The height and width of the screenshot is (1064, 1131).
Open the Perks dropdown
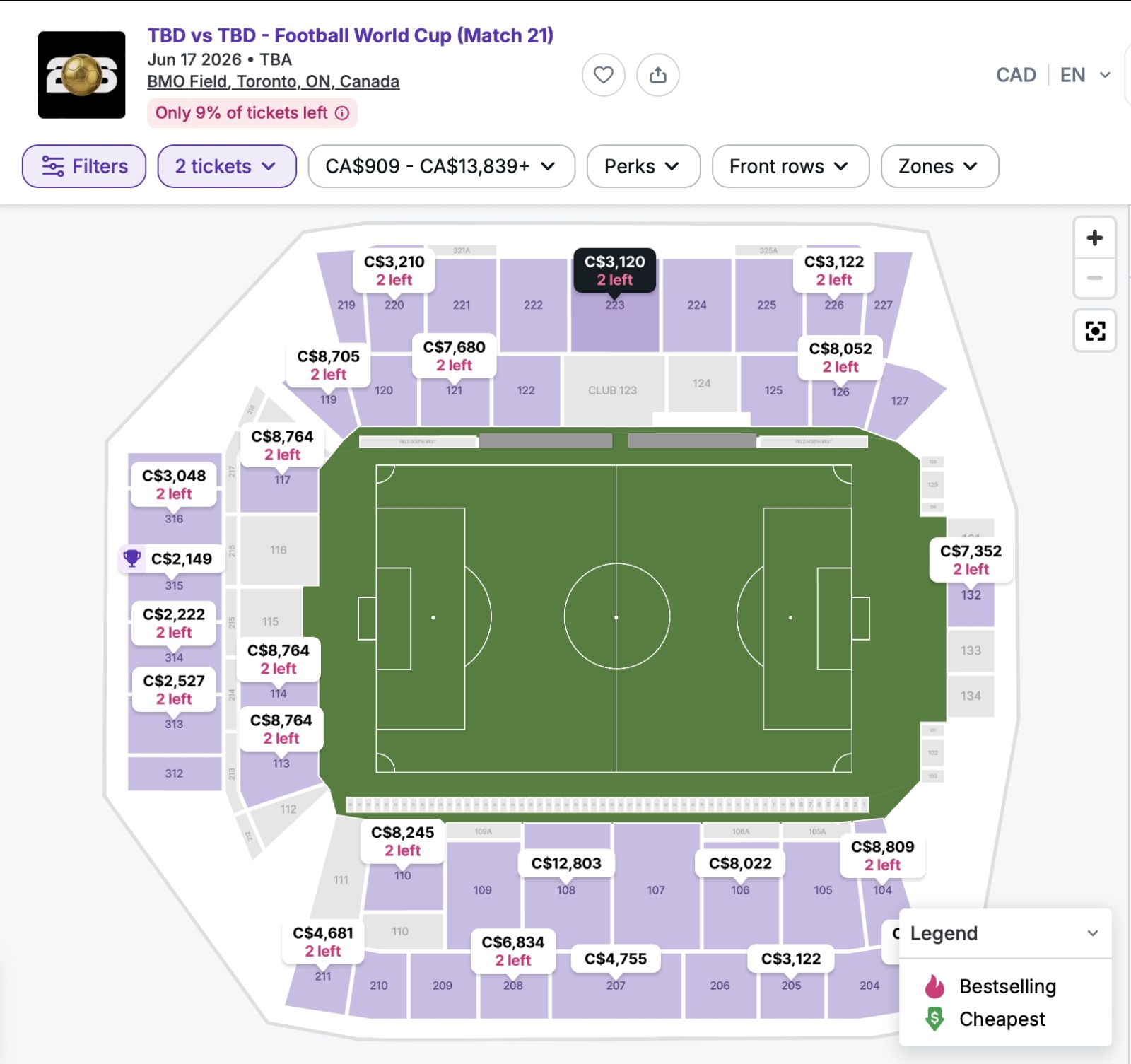pos(643,166)
